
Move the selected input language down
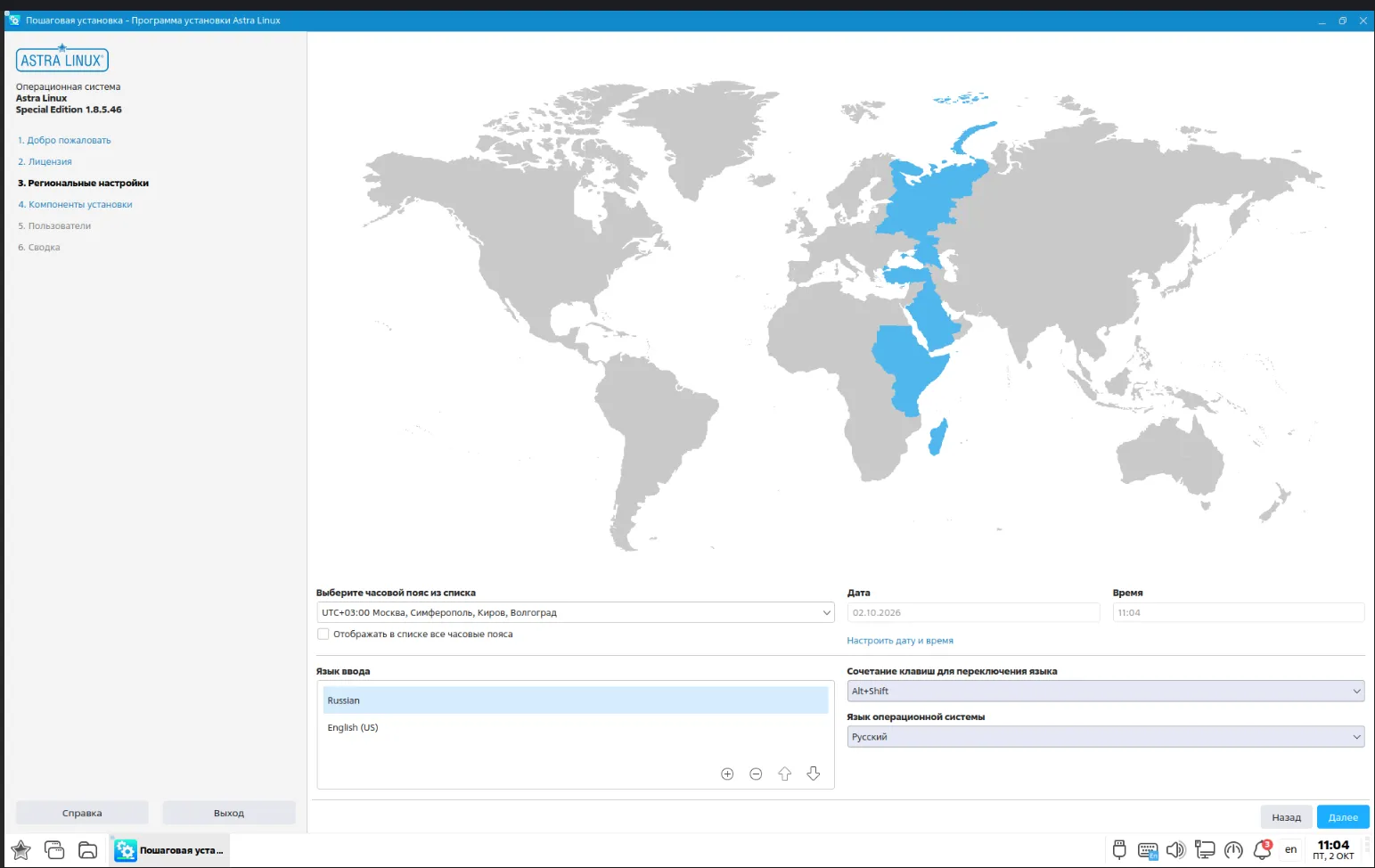[814, 774]
